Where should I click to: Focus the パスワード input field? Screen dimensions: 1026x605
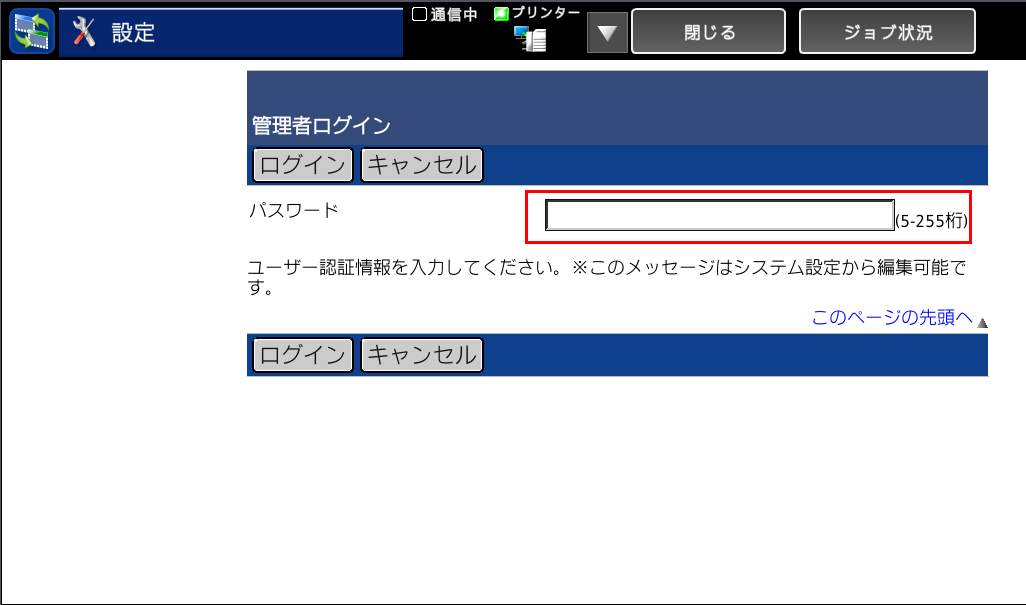719,215
